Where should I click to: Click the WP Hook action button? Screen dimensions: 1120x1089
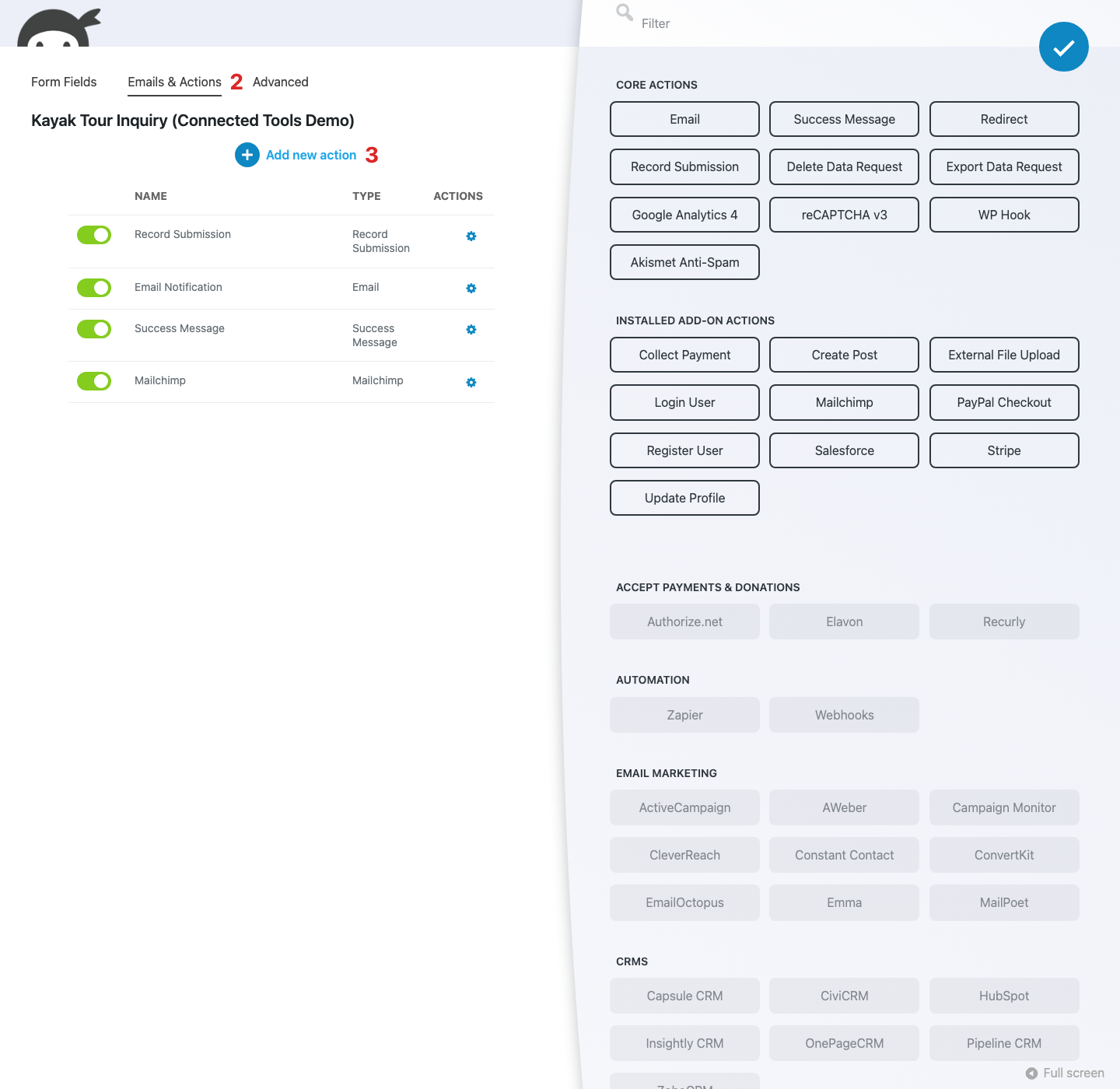[1004, 215]
